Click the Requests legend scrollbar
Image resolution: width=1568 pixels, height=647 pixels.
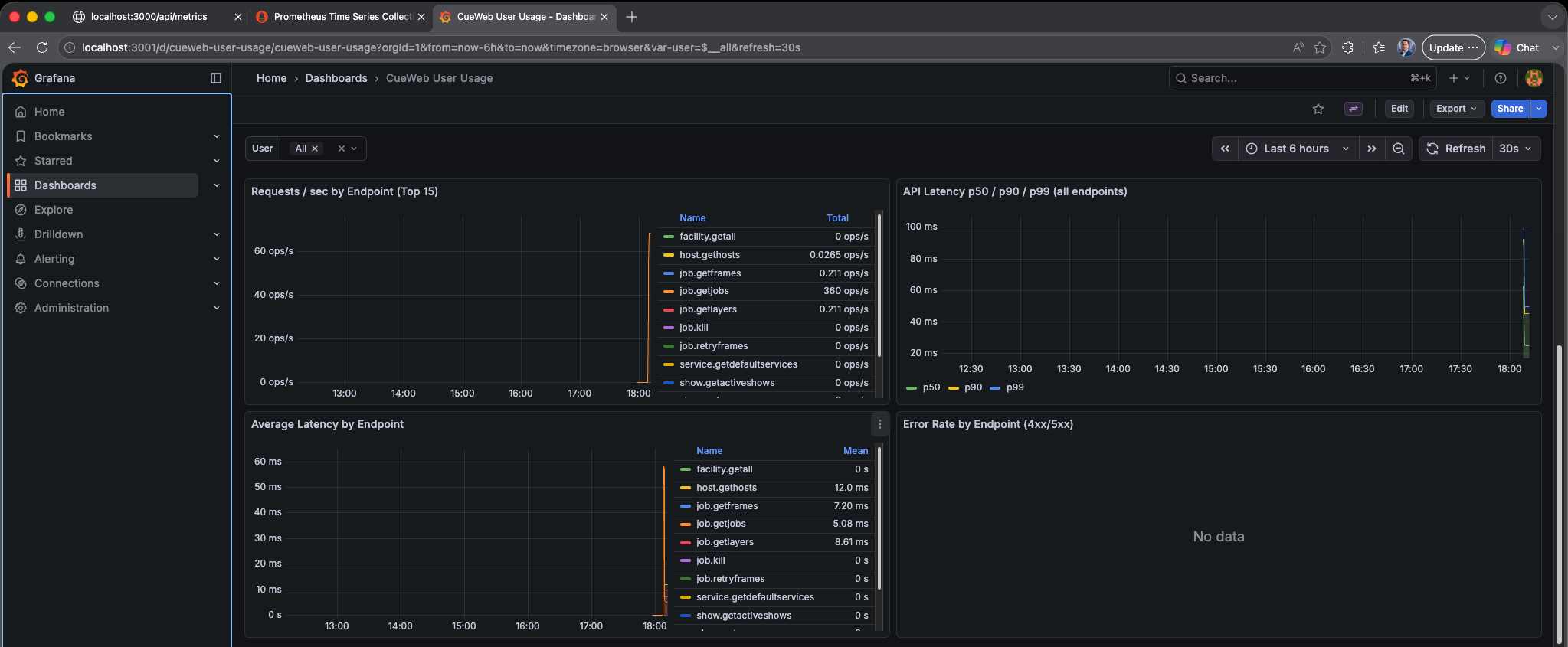click(x=879, y=285)
